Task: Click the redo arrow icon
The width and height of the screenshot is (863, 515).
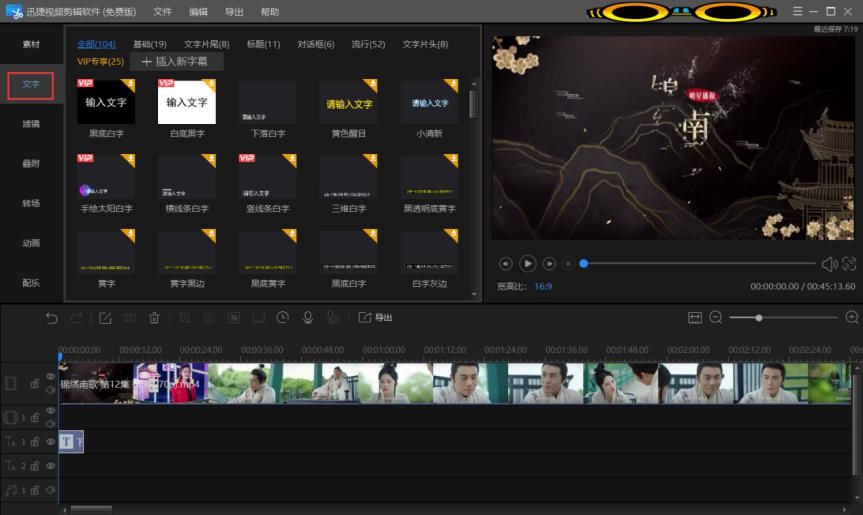Action: point(77,318)
